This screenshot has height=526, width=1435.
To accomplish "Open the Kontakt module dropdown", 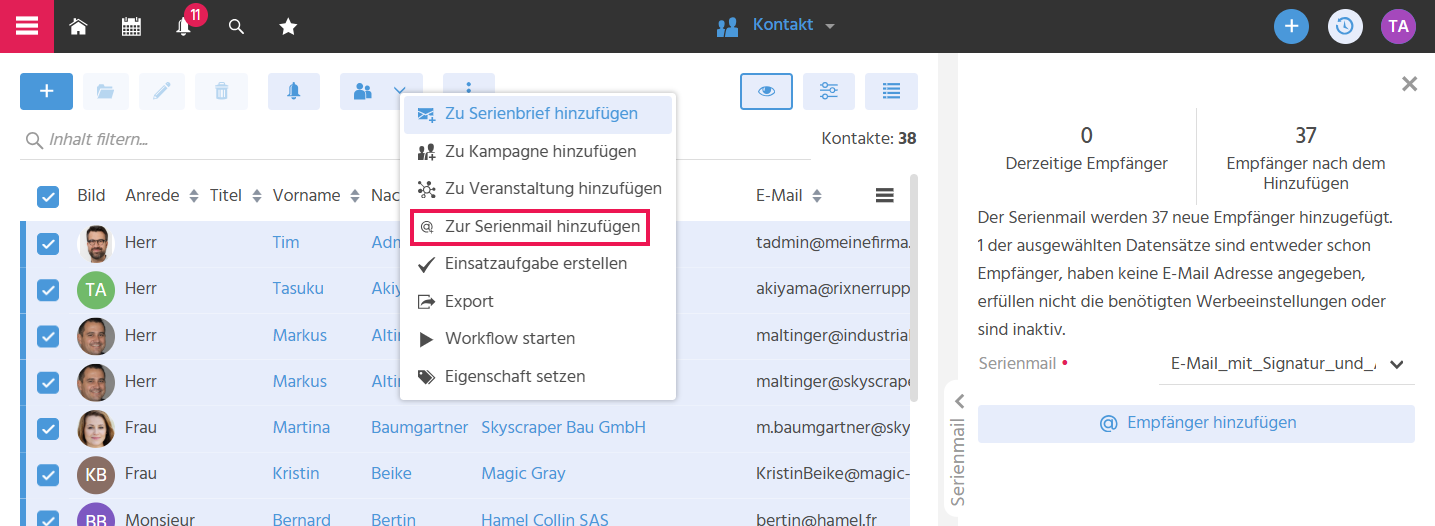I will point(776,26).
